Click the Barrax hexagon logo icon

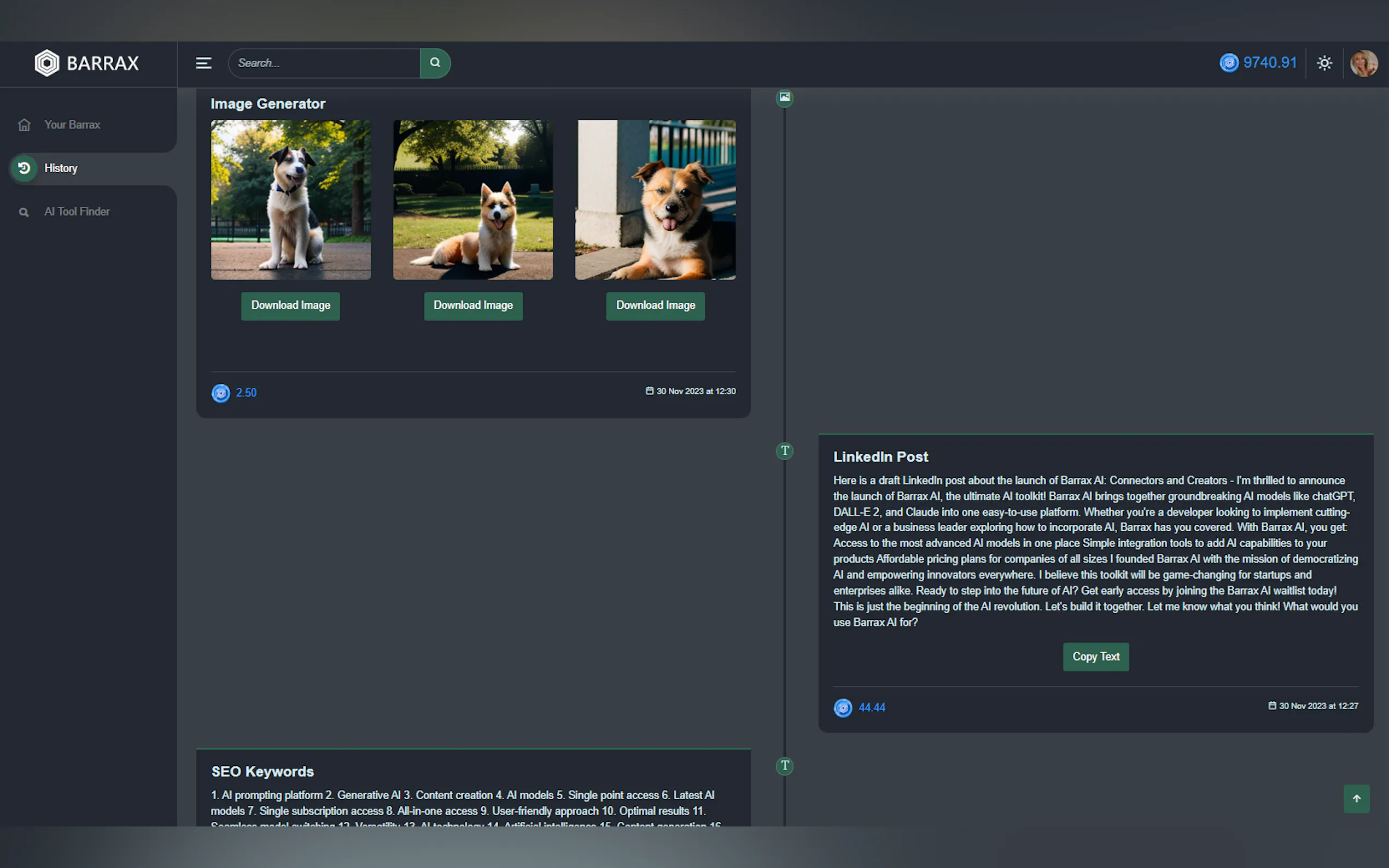click(46, 63)
